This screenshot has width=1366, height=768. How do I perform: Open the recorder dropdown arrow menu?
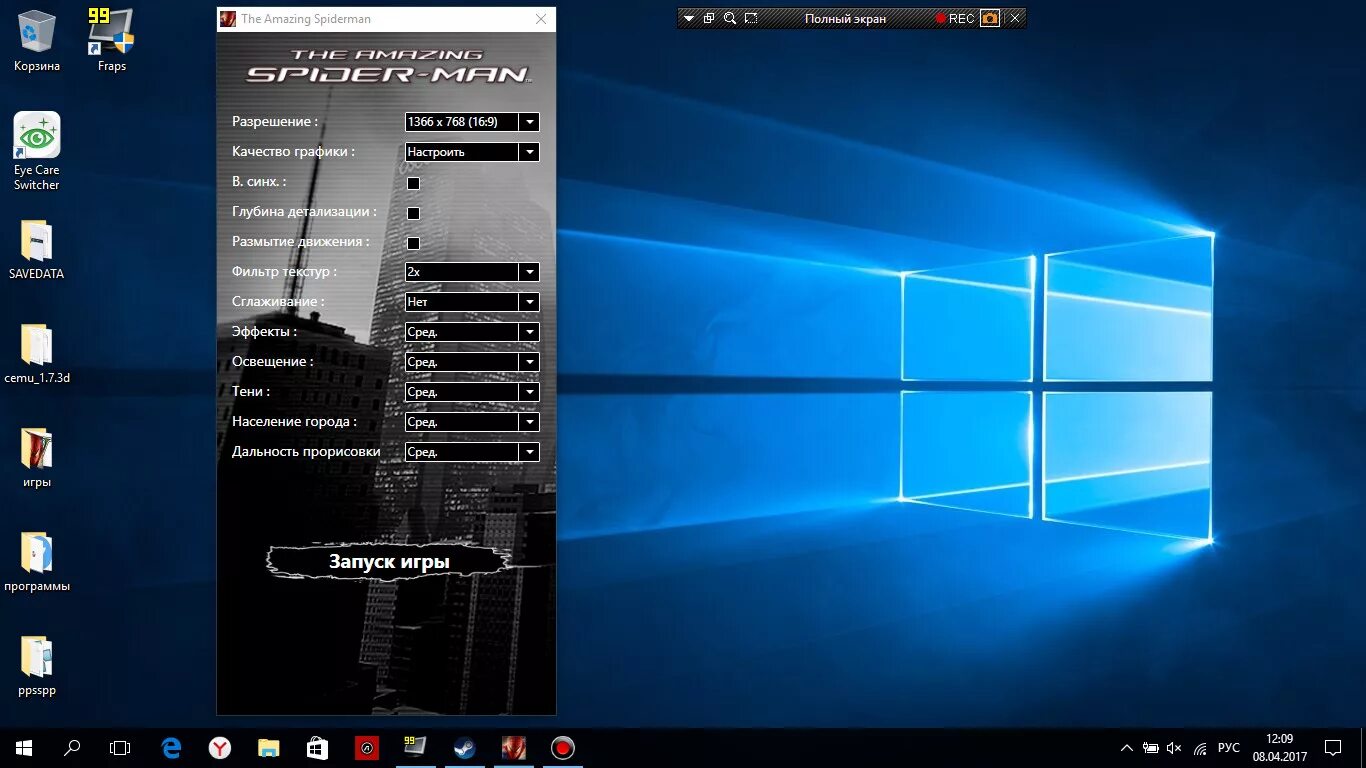(688, 18)
